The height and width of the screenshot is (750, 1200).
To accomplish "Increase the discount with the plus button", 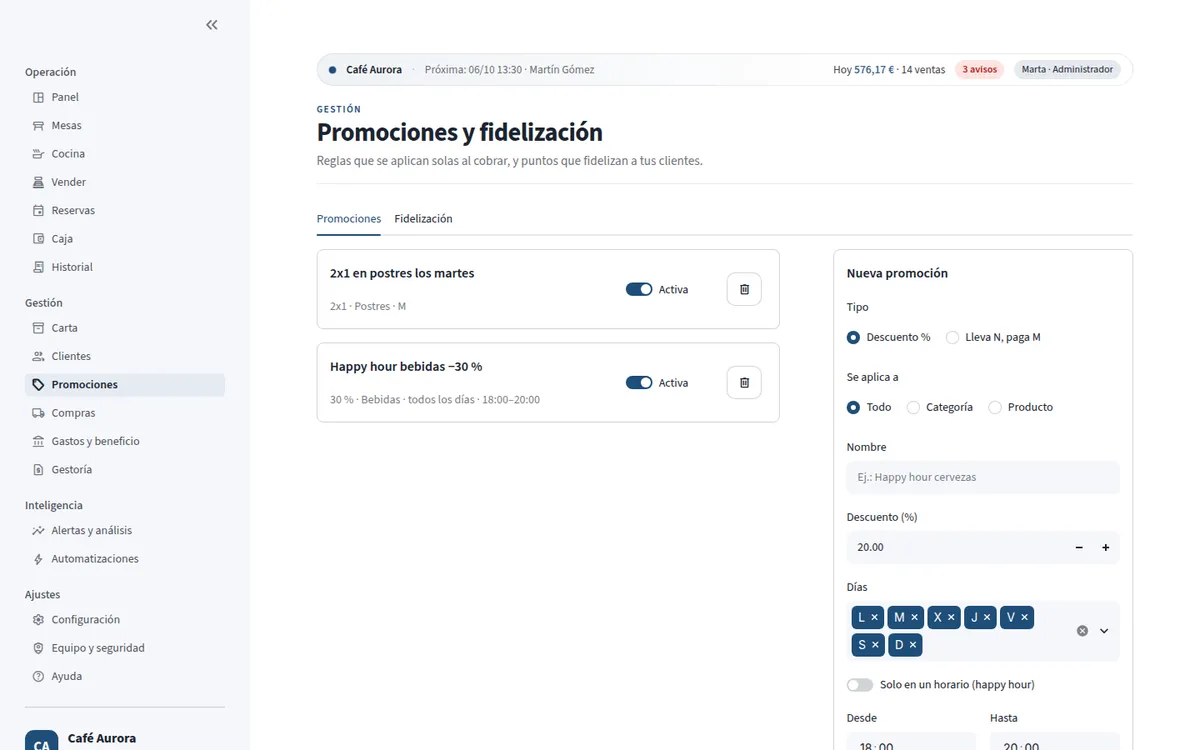I will (1106, 548).
